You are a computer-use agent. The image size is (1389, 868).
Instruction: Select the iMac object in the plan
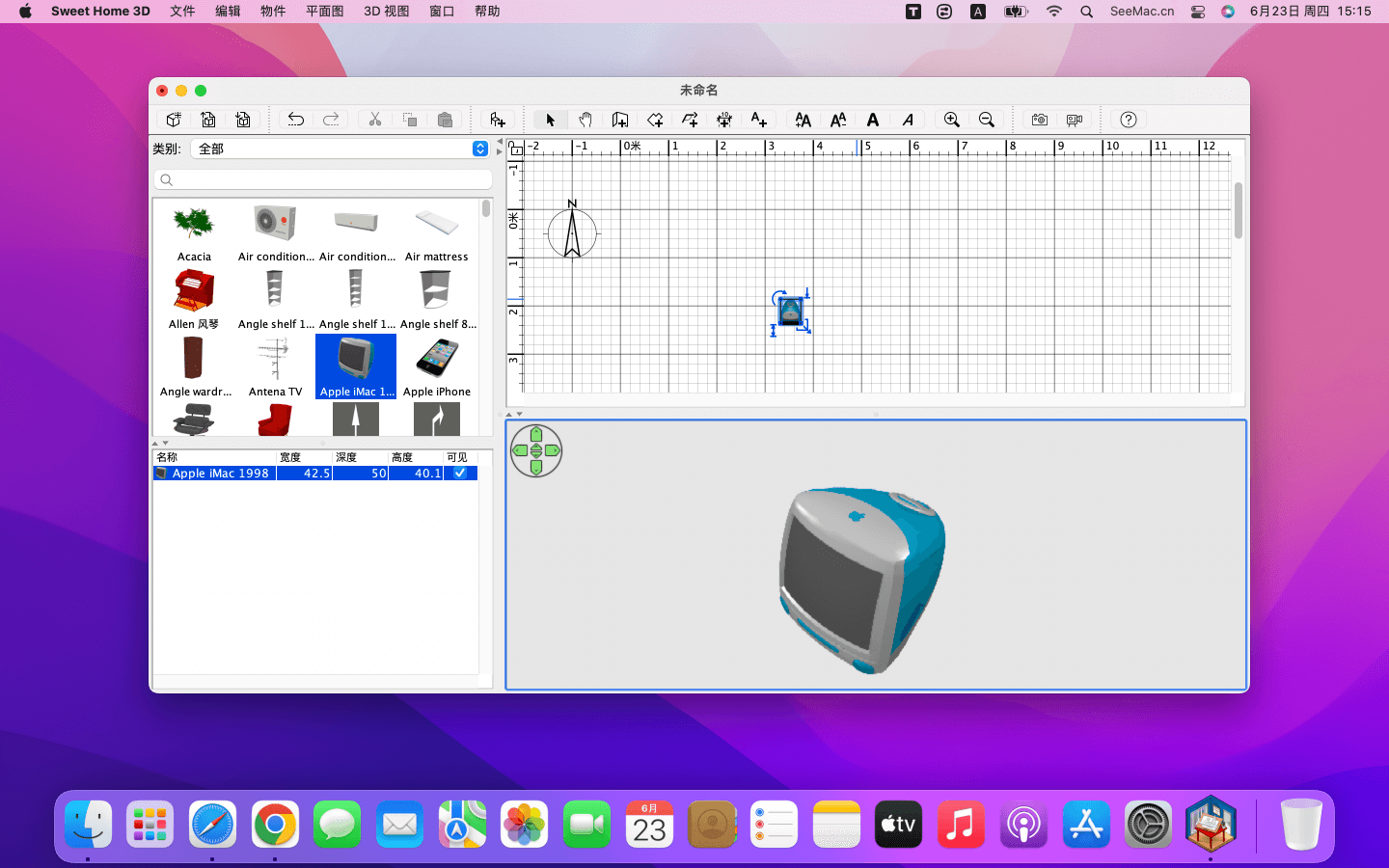coord(791,311)
